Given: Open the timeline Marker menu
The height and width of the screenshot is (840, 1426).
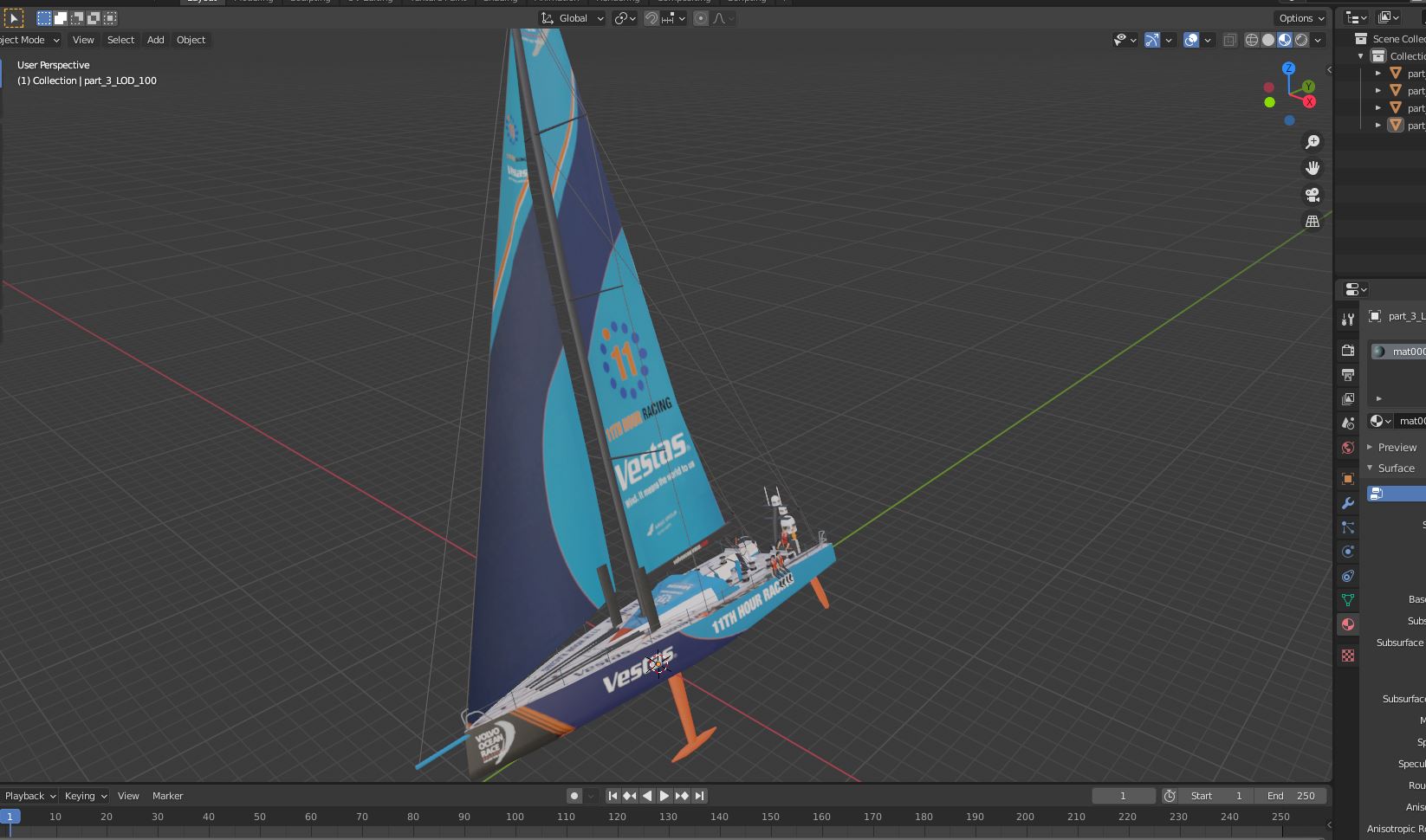Looking at the screenshot, I should pos(168,796).
